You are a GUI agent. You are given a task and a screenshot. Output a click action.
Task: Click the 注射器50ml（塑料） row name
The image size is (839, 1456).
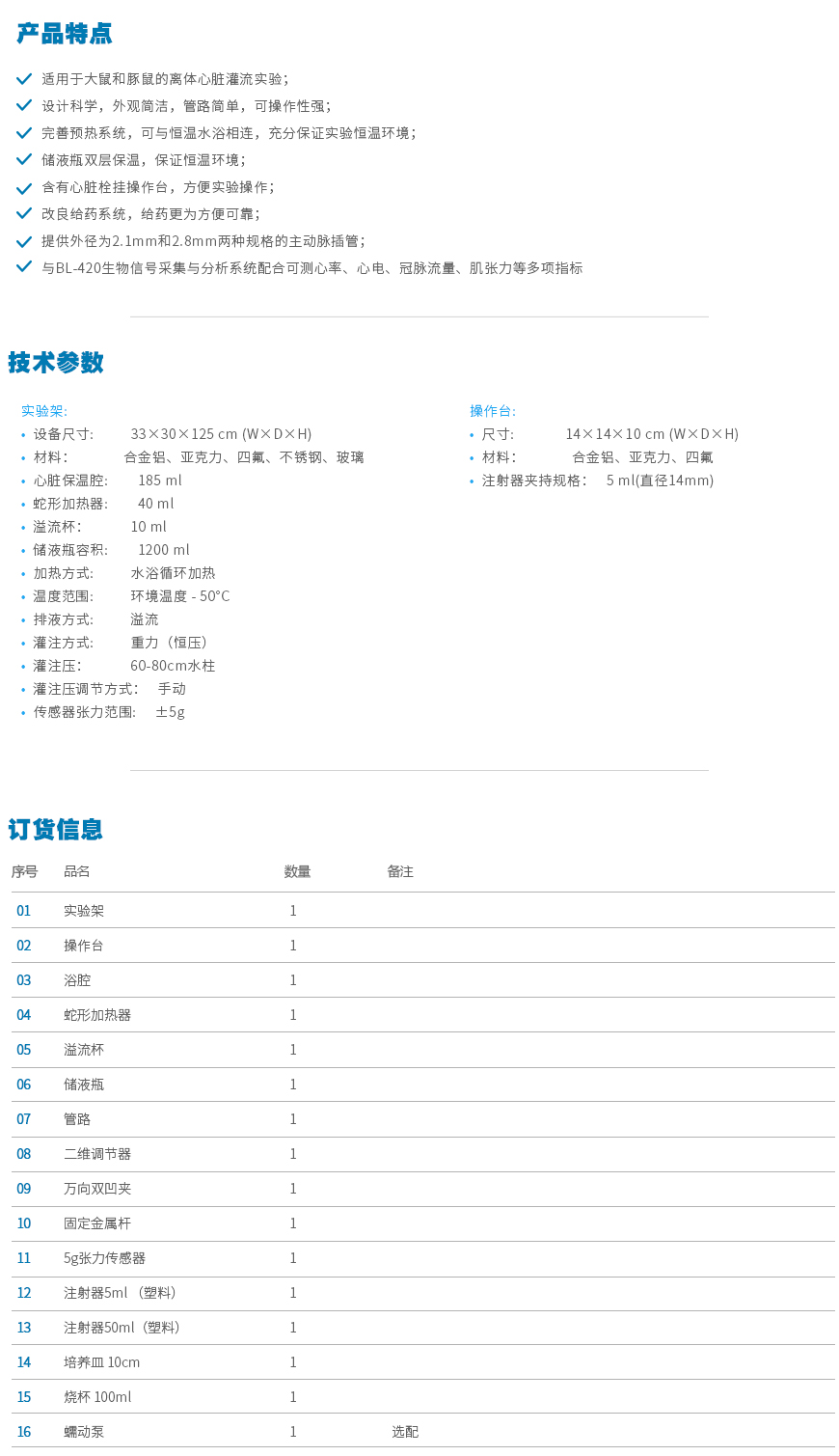coord(123,1328)
